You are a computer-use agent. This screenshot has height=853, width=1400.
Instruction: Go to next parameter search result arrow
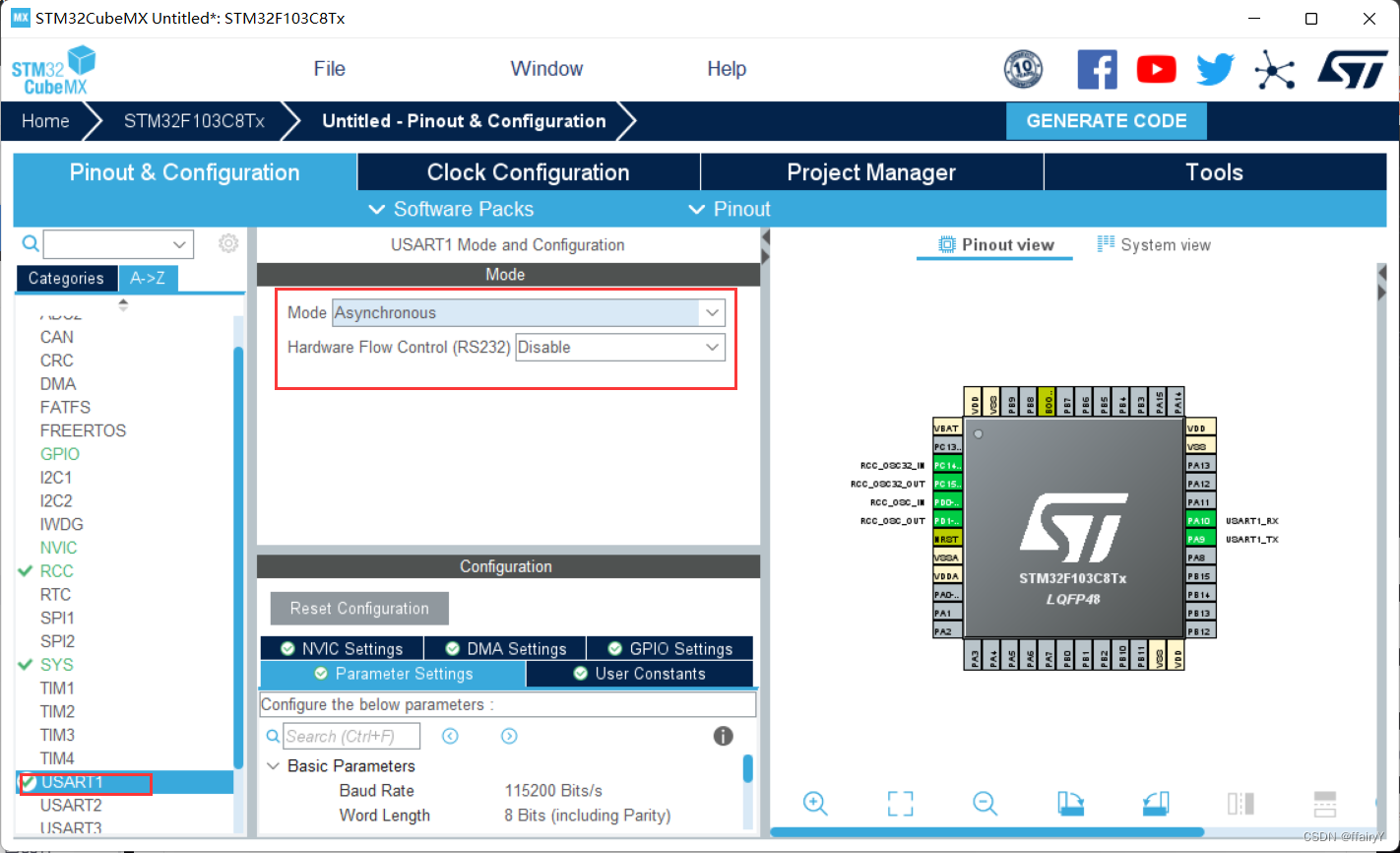[x=509, y=736]
